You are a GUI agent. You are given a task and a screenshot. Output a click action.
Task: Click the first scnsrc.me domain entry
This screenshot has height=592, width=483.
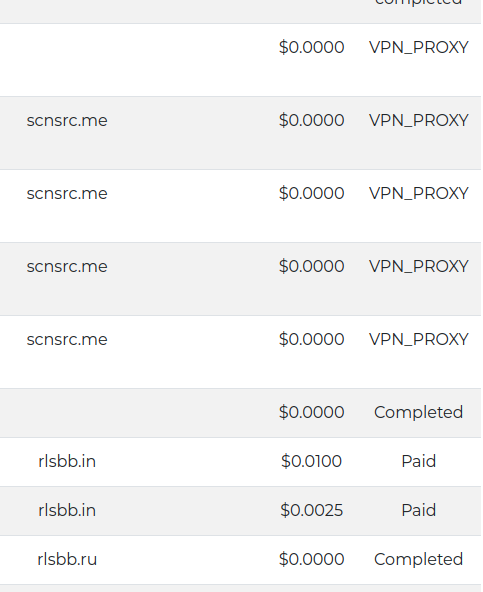point(67,120)
